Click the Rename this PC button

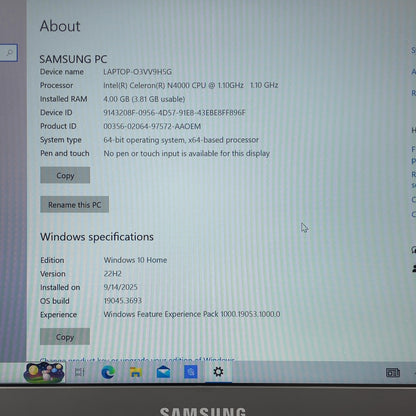74,204
